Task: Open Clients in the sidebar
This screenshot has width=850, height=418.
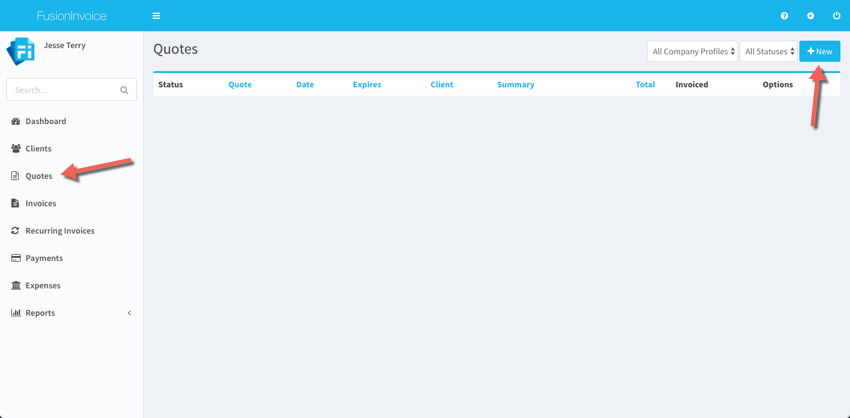Action: click(38, 149)
